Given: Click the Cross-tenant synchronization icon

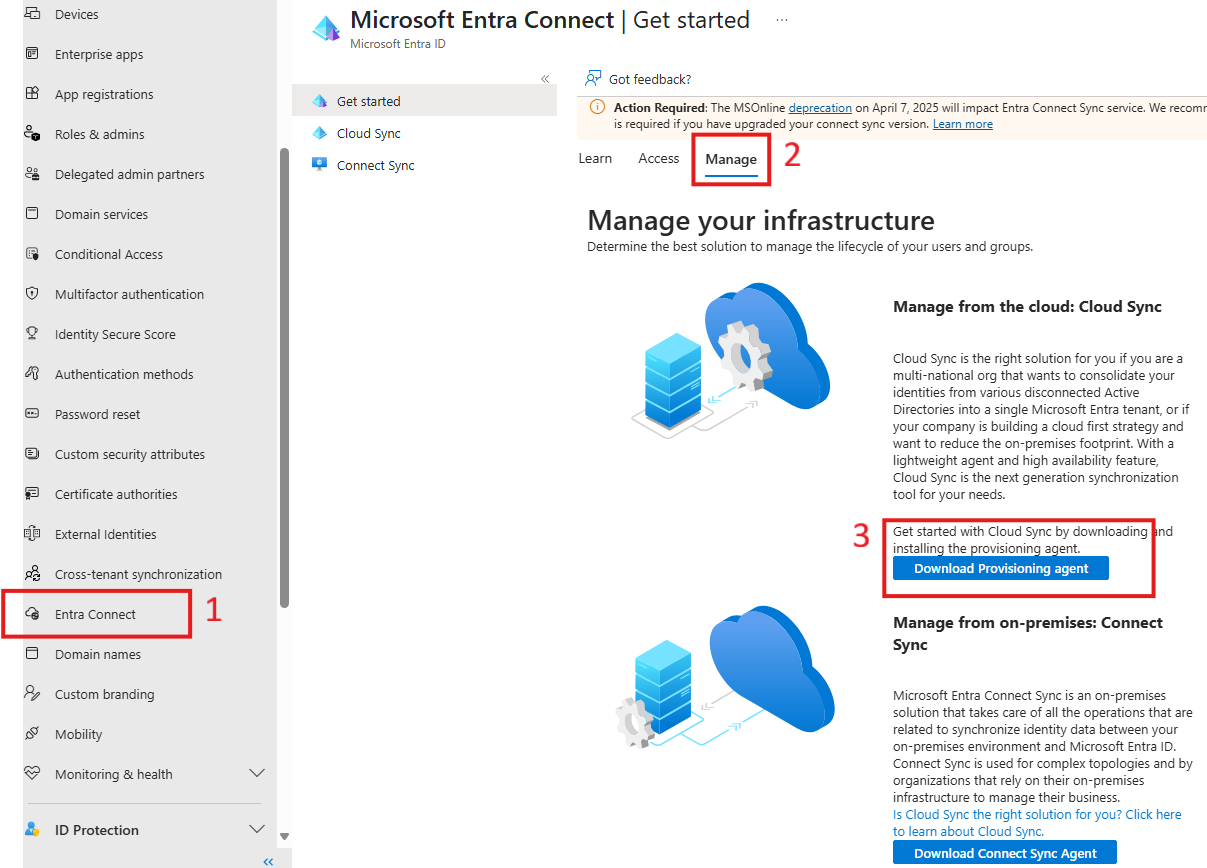Looking at the screenshot, I should (x=32, y=574).
